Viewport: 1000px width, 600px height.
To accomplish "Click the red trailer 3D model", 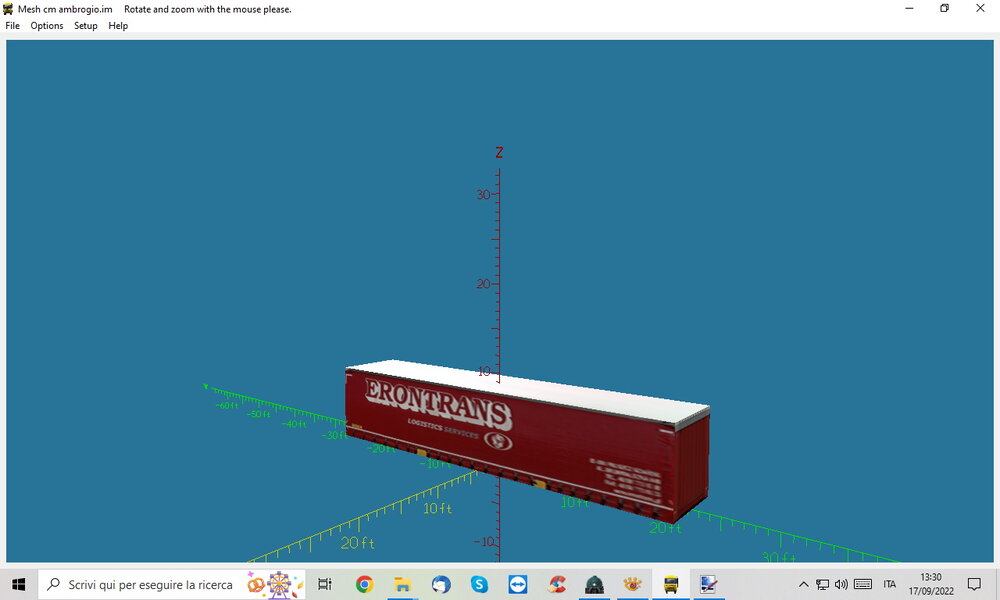I will point(527,440).
